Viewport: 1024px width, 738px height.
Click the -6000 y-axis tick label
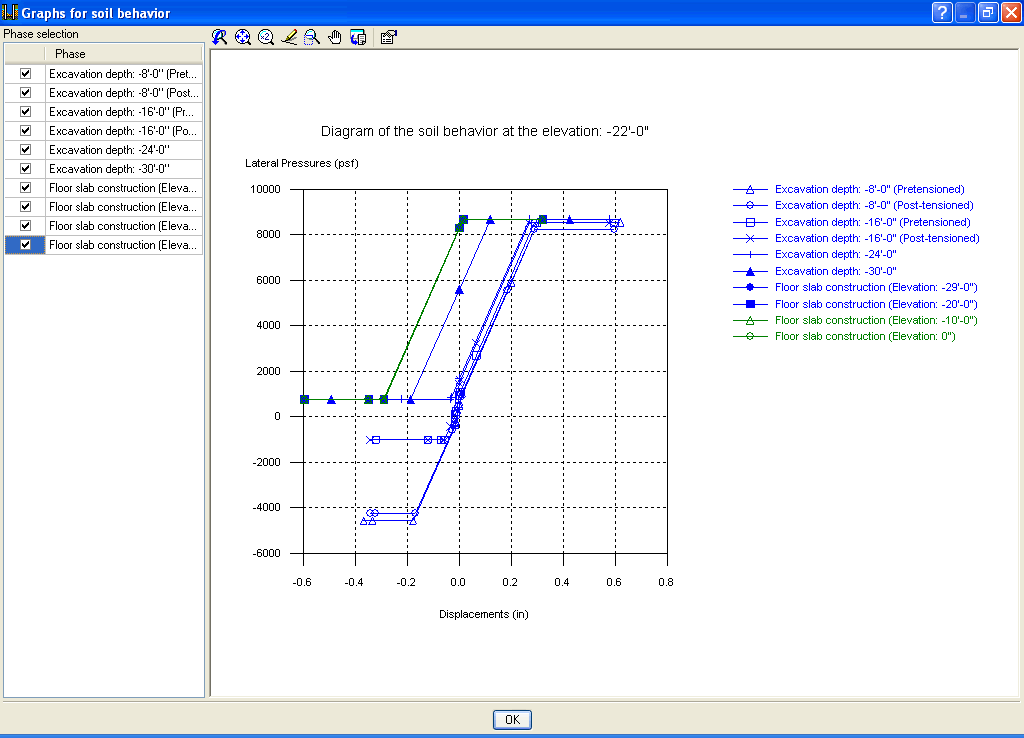(x=266, y=553)
